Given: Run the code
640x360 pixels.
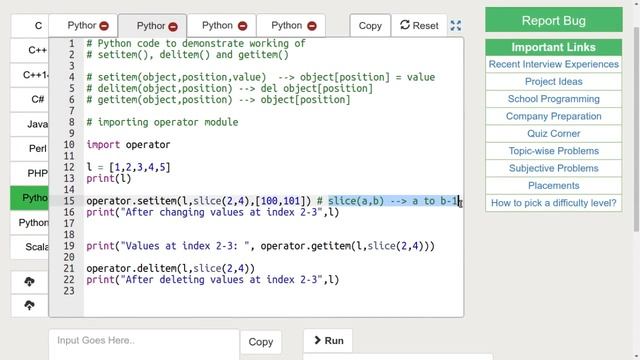Looking at the screenshot, I should tap(328, 340).
